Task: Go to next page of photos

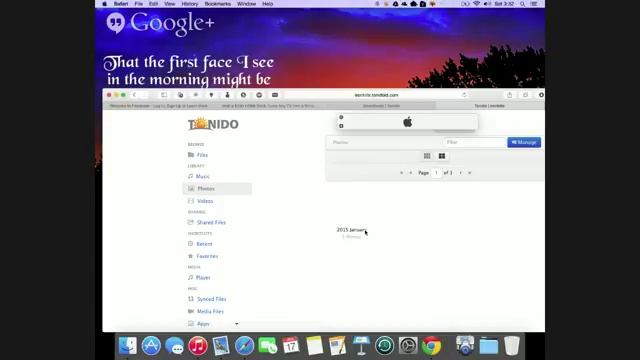Action: pos(461,173)
